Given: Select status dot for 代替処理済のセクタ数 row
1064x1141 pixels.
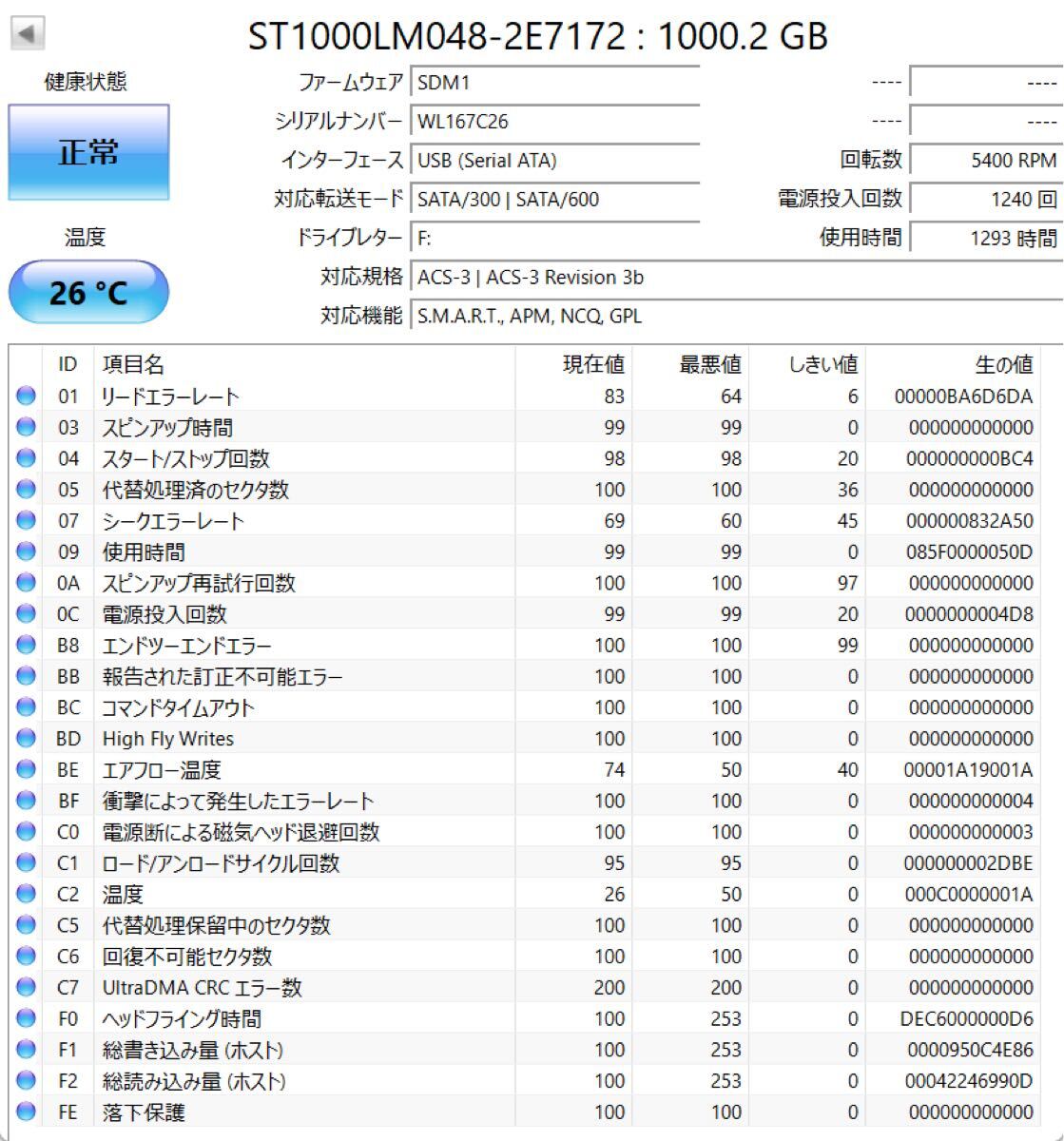Looking at the screenshot, I should (x=26, y=490).
